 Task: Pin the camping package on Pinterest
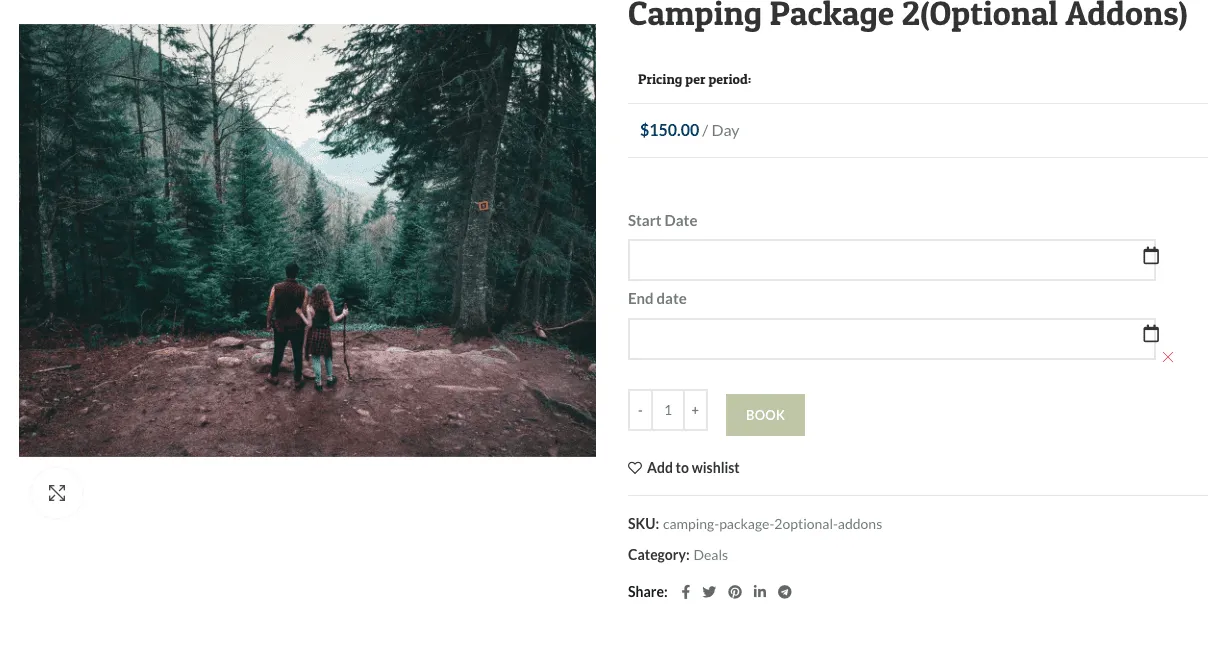(x=735, y=591)
